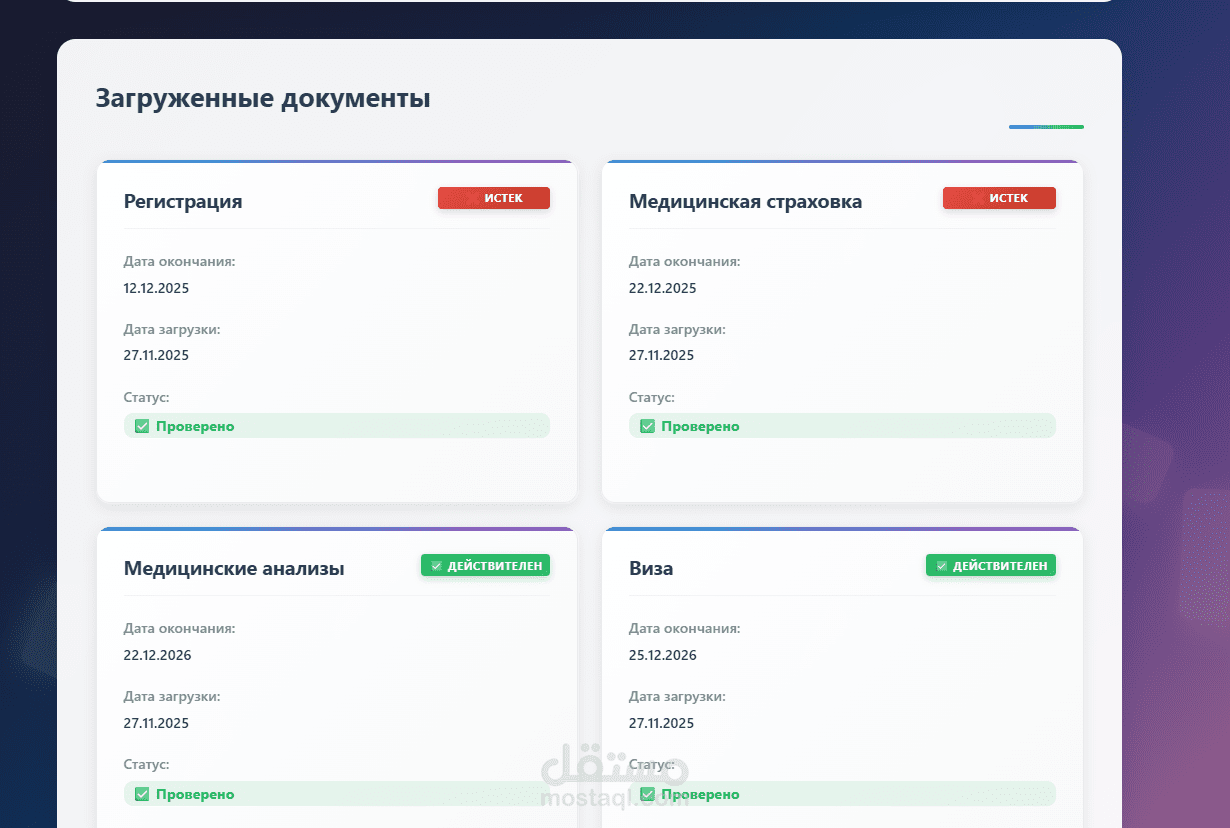Click Дата окончания label in Регистрация card
Screen dimensions: 1230x828
[x=179, y=262]
